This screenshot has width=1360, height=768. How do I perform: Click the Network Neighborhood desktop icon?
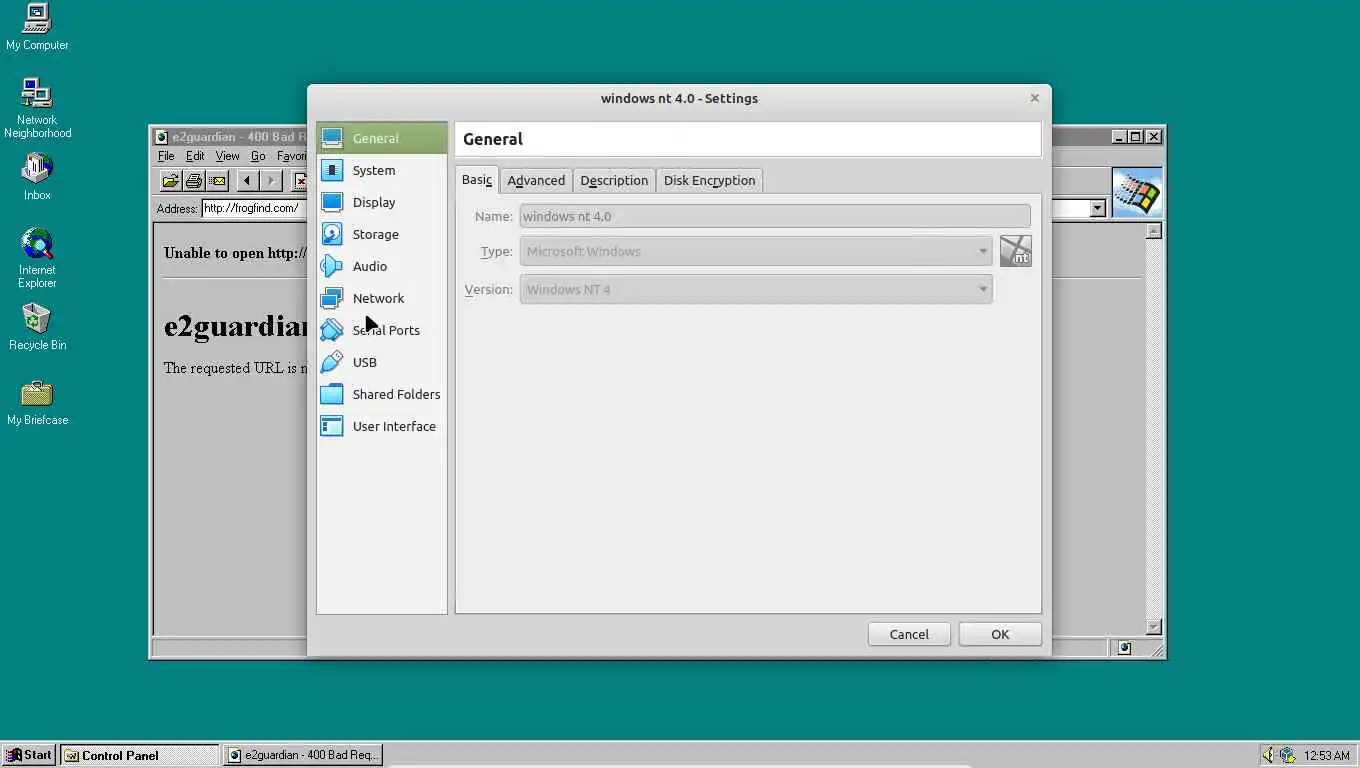(37, 108)
